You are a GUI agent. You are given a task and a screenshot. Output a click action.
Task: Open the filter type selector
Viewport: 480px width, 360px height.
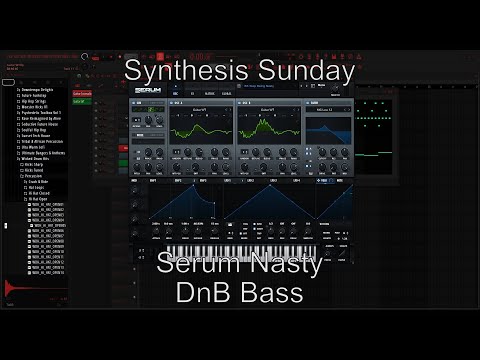[325, 110]
